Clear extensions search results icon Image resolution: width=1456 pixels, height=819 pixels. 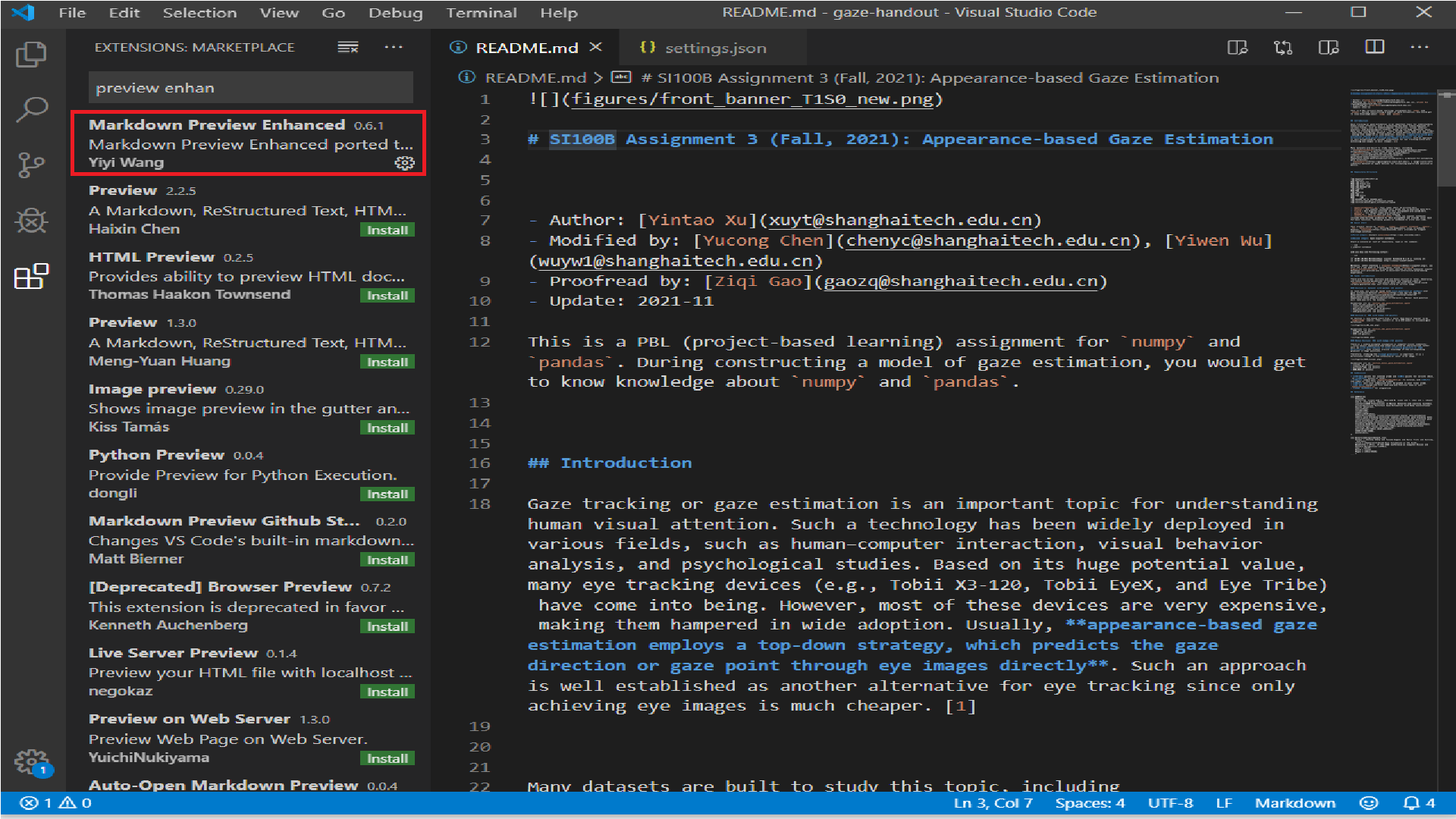pos(347,47)
